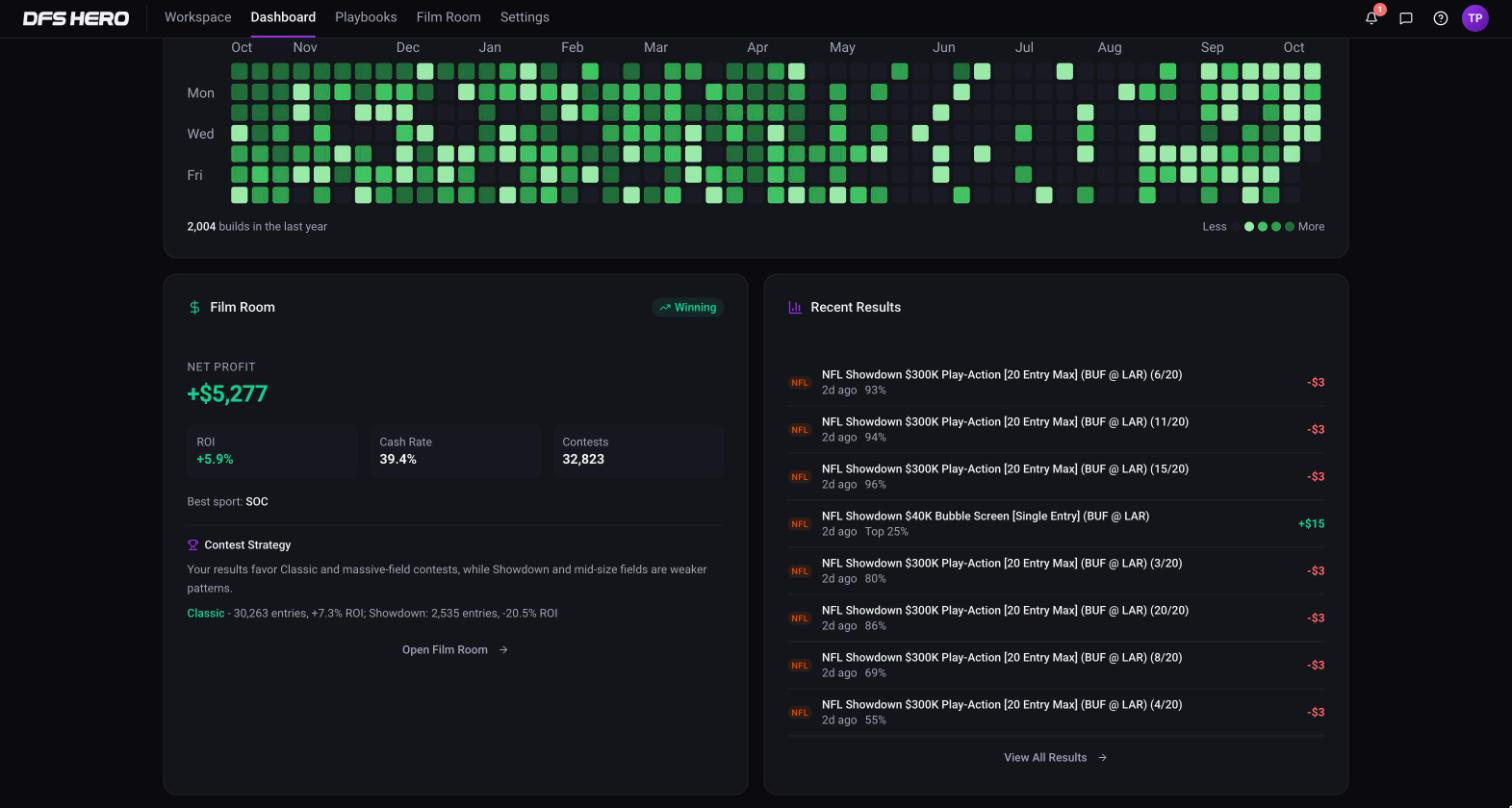Click the Contests 32,823 stat card
The height and width of the screenshot is (808, 1512).
pos(638,451)
